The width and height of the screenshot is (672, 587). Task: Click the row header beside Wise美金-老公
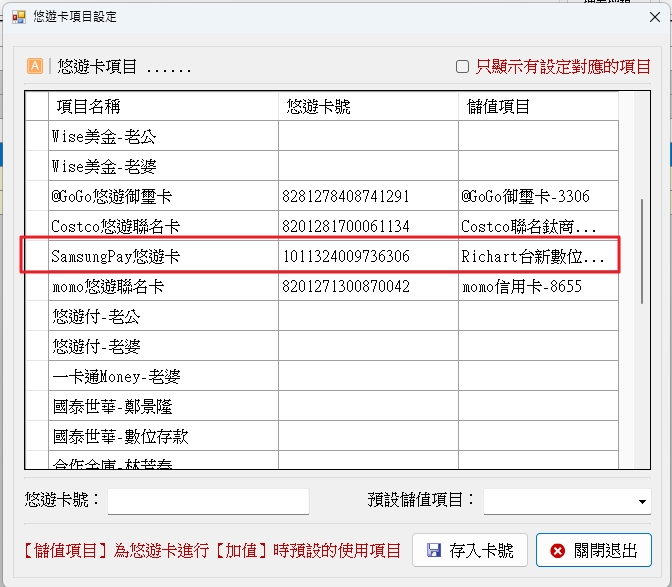click(x=37, y=136)
